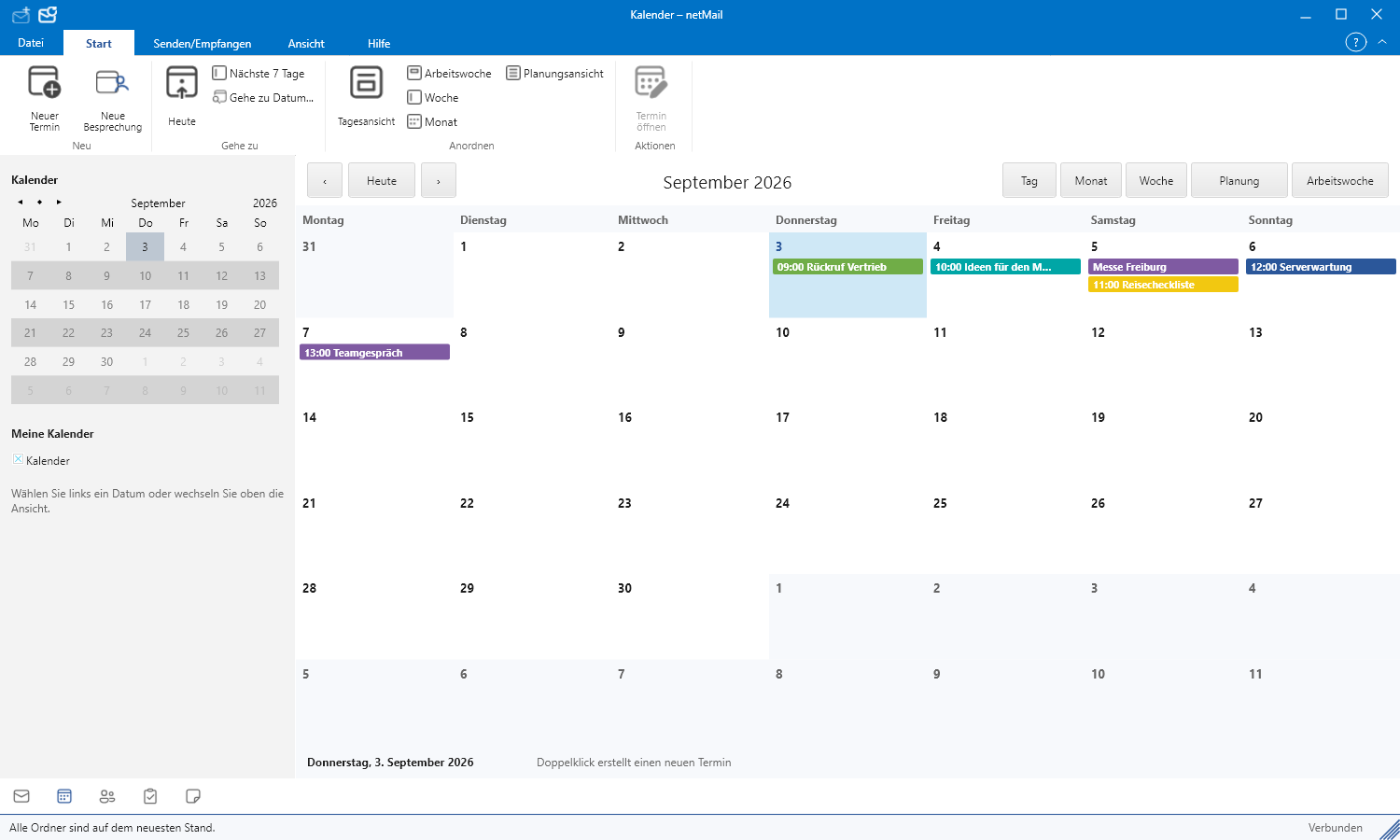Switch to Monat view button
Viewport: 1400px width, 840px height.
(1091, 180)
